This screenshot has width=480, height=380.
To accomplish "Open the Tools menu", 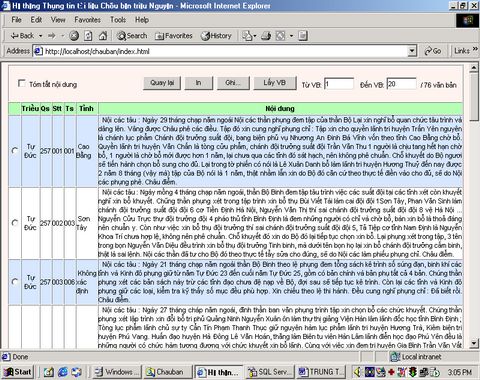I will point(118,20).
